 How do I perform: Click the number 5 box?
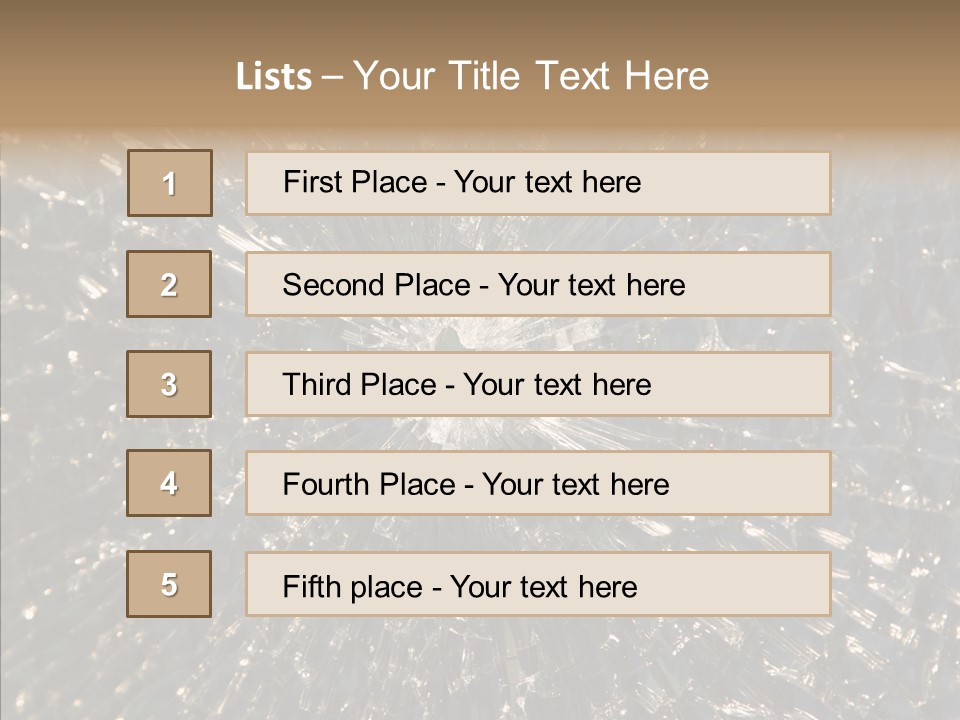pos(169,584)
